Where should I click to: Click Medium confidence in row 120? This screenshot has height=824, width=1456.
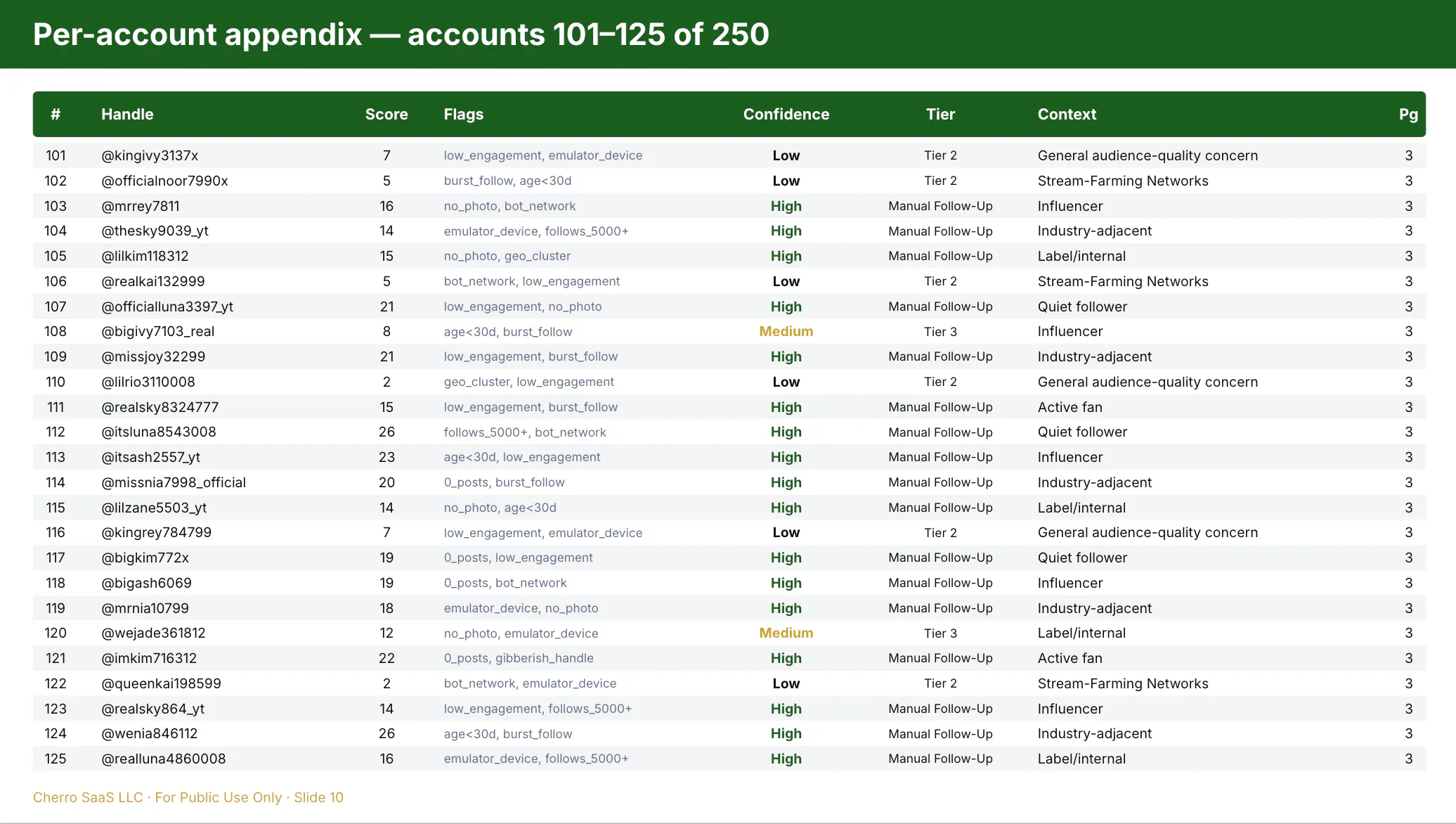pyautogui.click(x=786, y=633)
